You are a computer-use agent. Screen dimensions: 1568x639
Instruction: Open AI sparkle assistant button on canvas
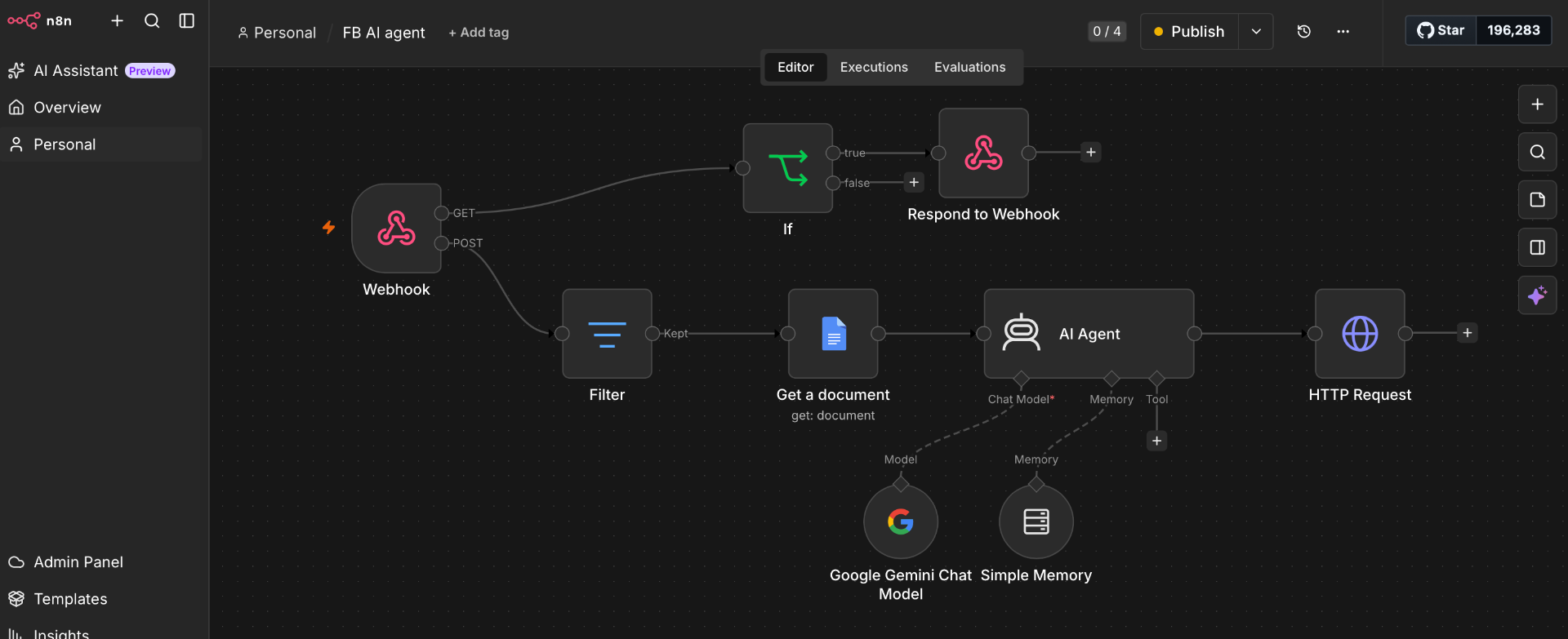point(1537,295)
